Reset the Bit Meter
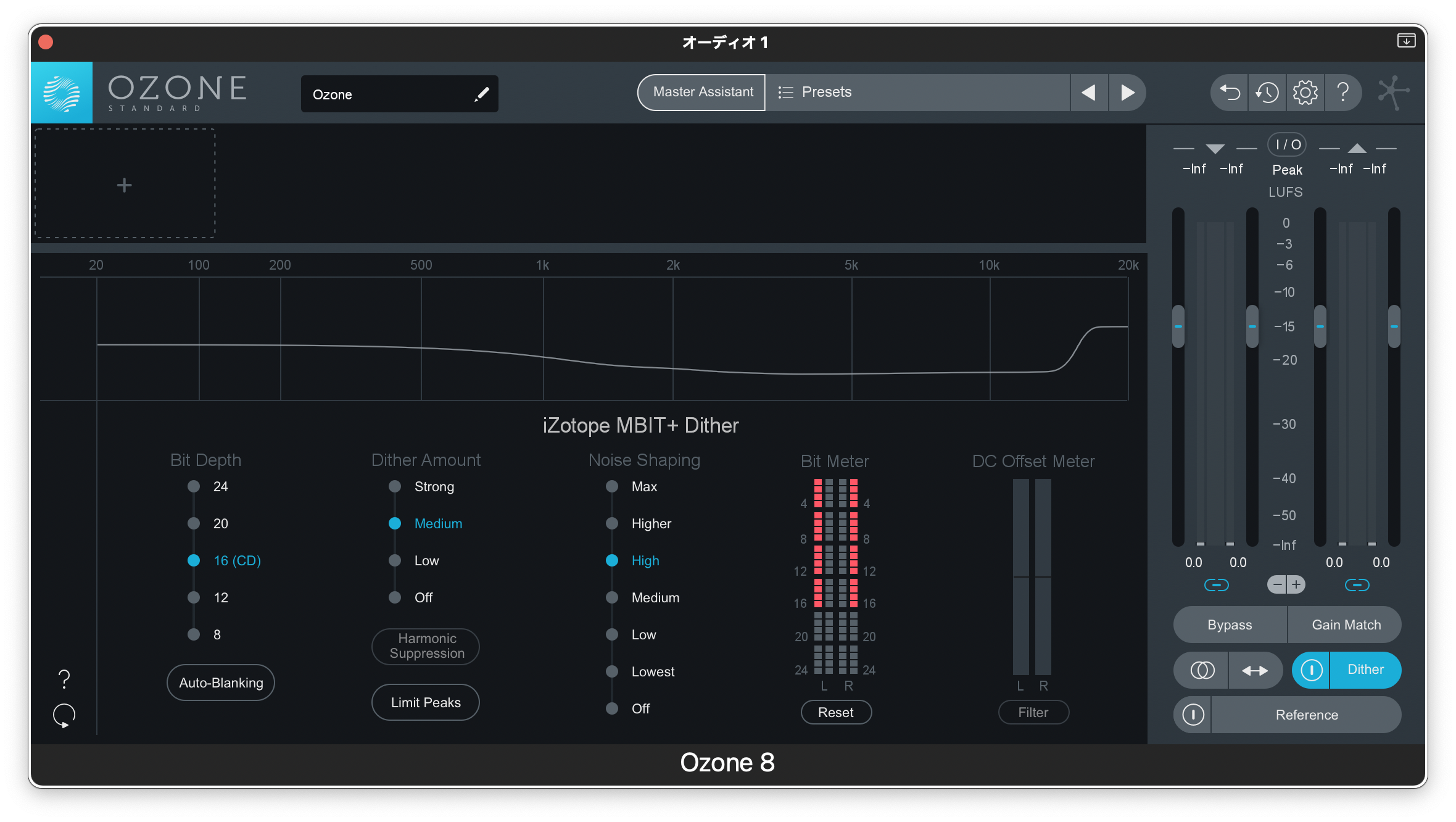 pyautogui.click(x=836, y=712)
